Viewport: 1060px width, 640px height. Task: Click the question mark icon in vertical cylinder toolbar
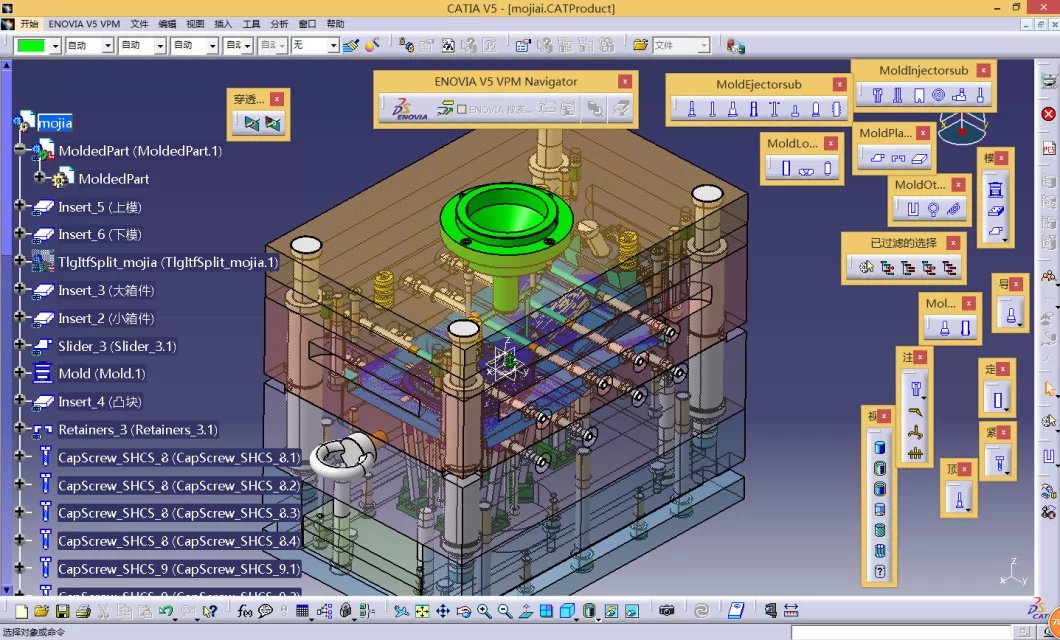[880, 572]
